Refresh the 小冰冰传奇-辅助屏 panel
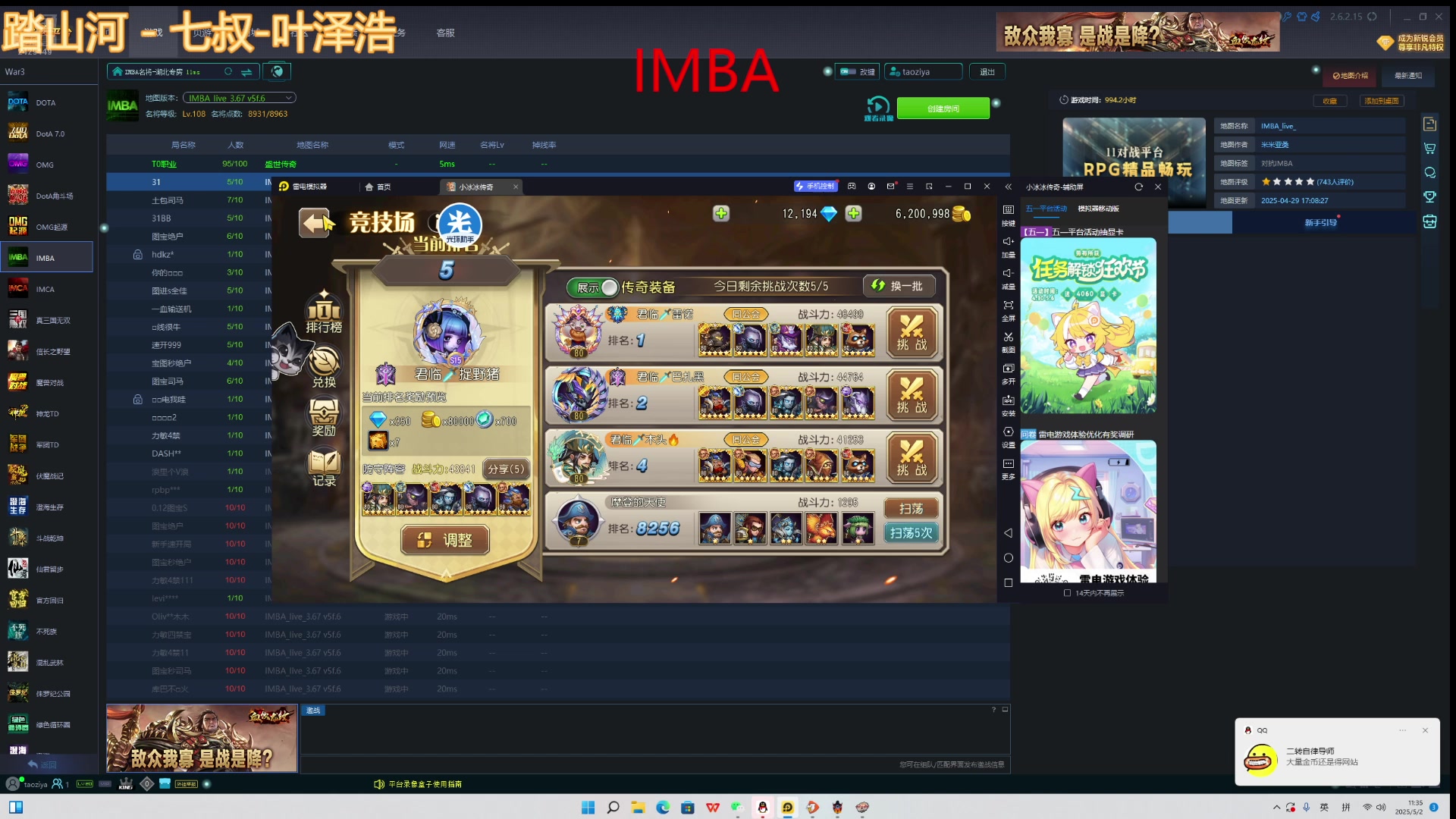1456x819 pixels. tap(1138, 187)
